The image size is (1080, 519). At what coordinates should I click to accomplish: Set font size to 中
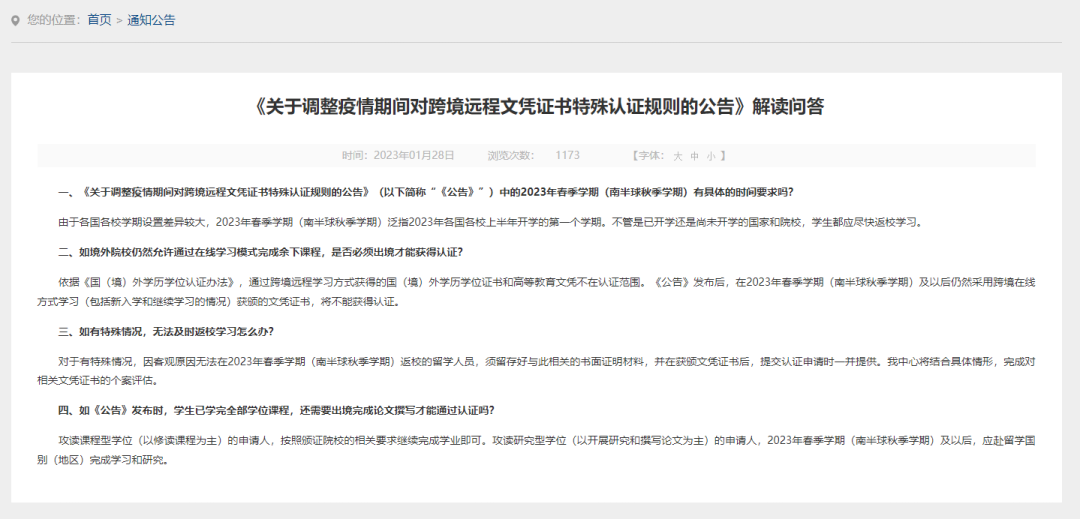tap(694, 156)
